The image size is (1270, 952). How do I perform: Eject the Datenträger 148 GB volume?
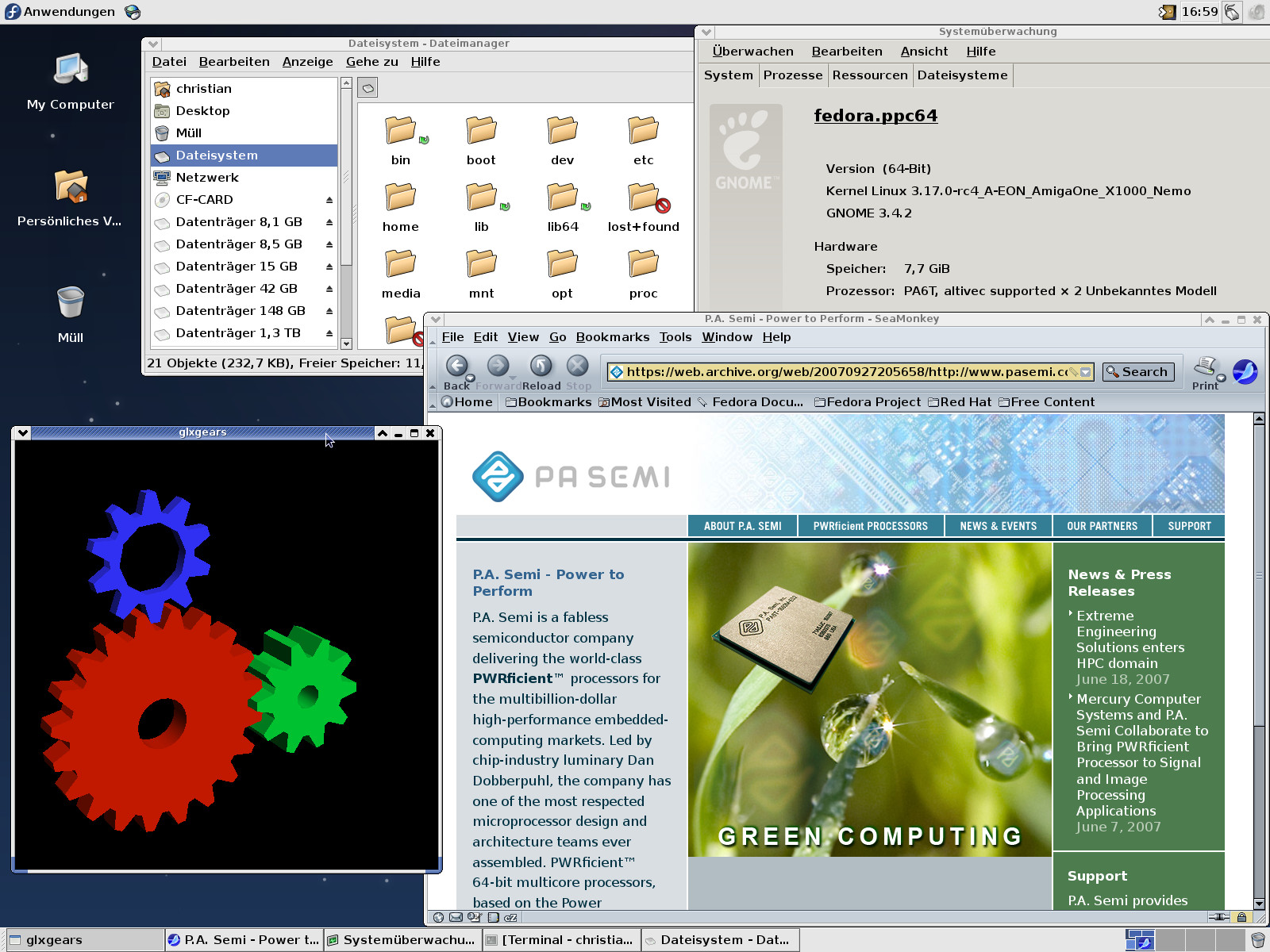(x=329, y=311)
